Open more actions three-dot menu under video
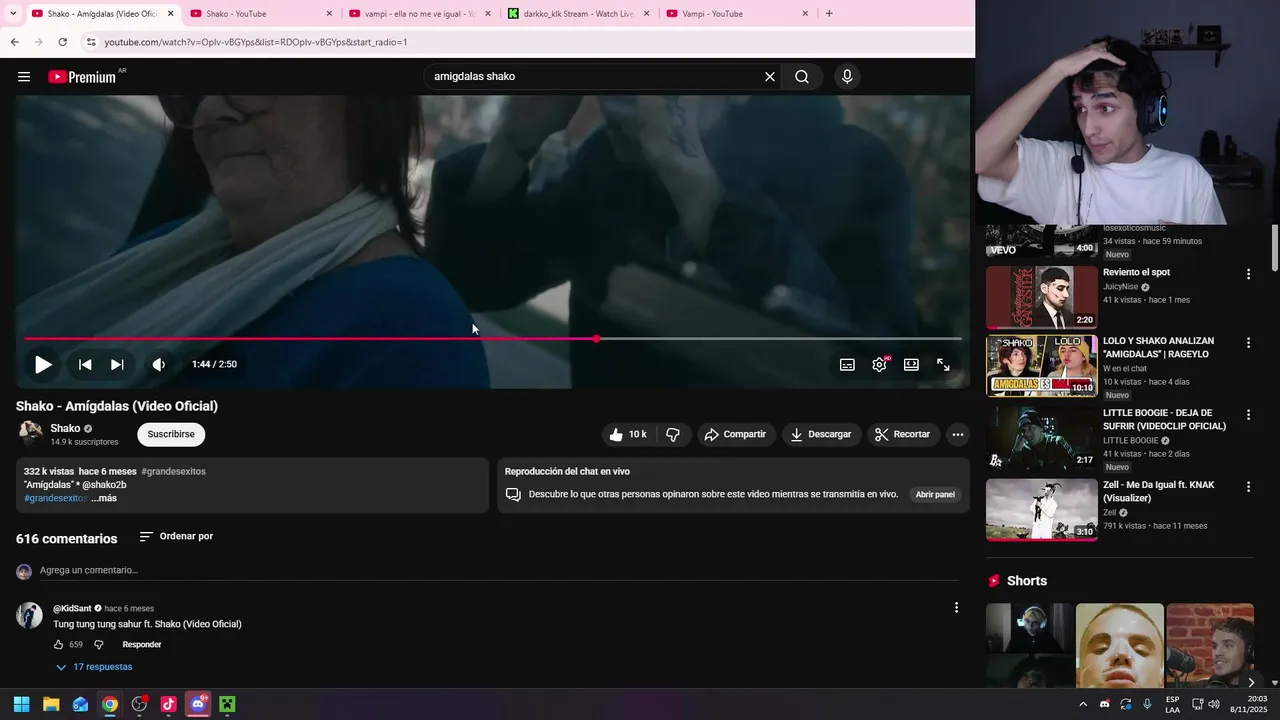Image resolution: width=1280 pixels, height=720 pixels. point(958,434)
